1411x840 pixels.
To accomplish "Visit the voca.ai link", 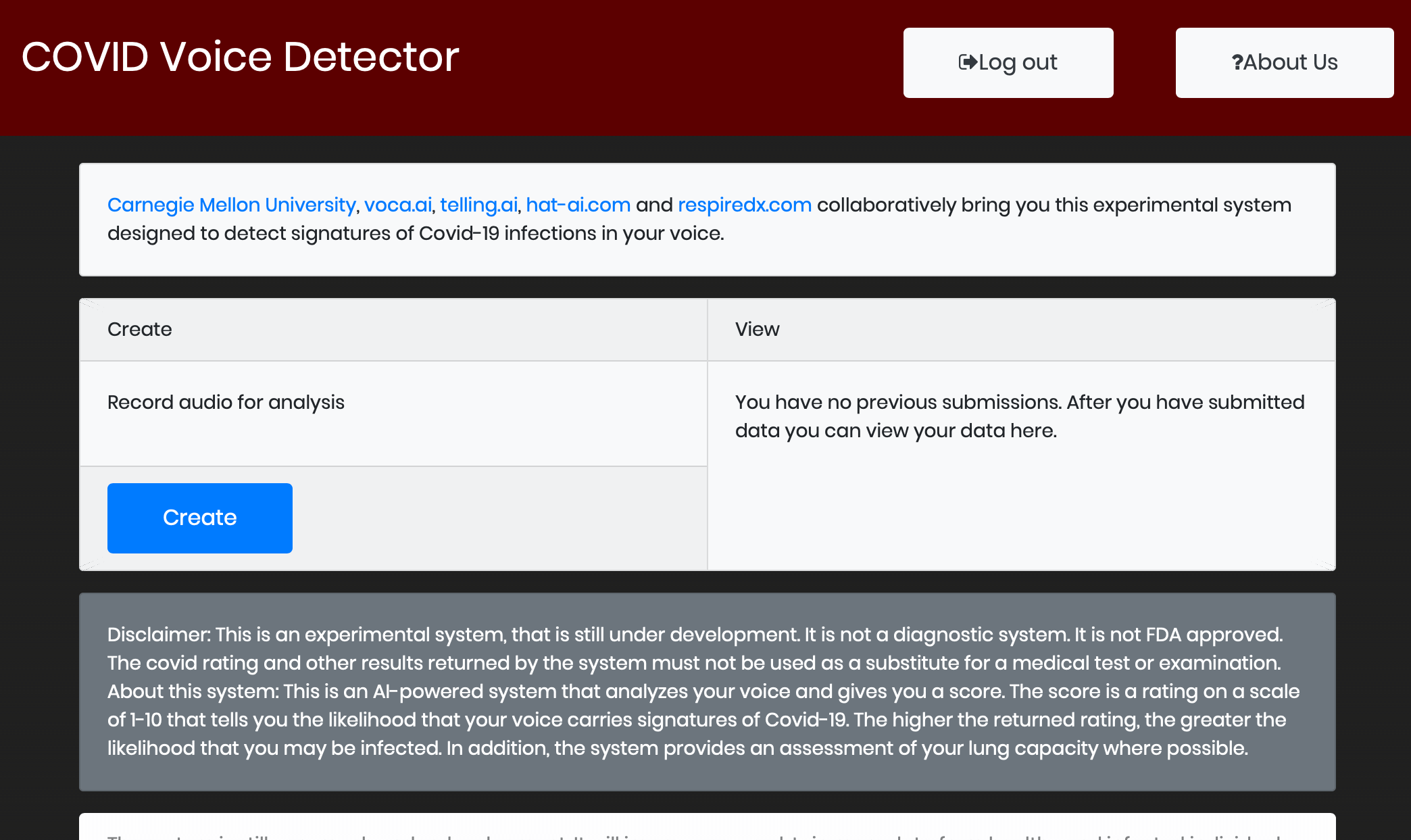I will (397, 205).
